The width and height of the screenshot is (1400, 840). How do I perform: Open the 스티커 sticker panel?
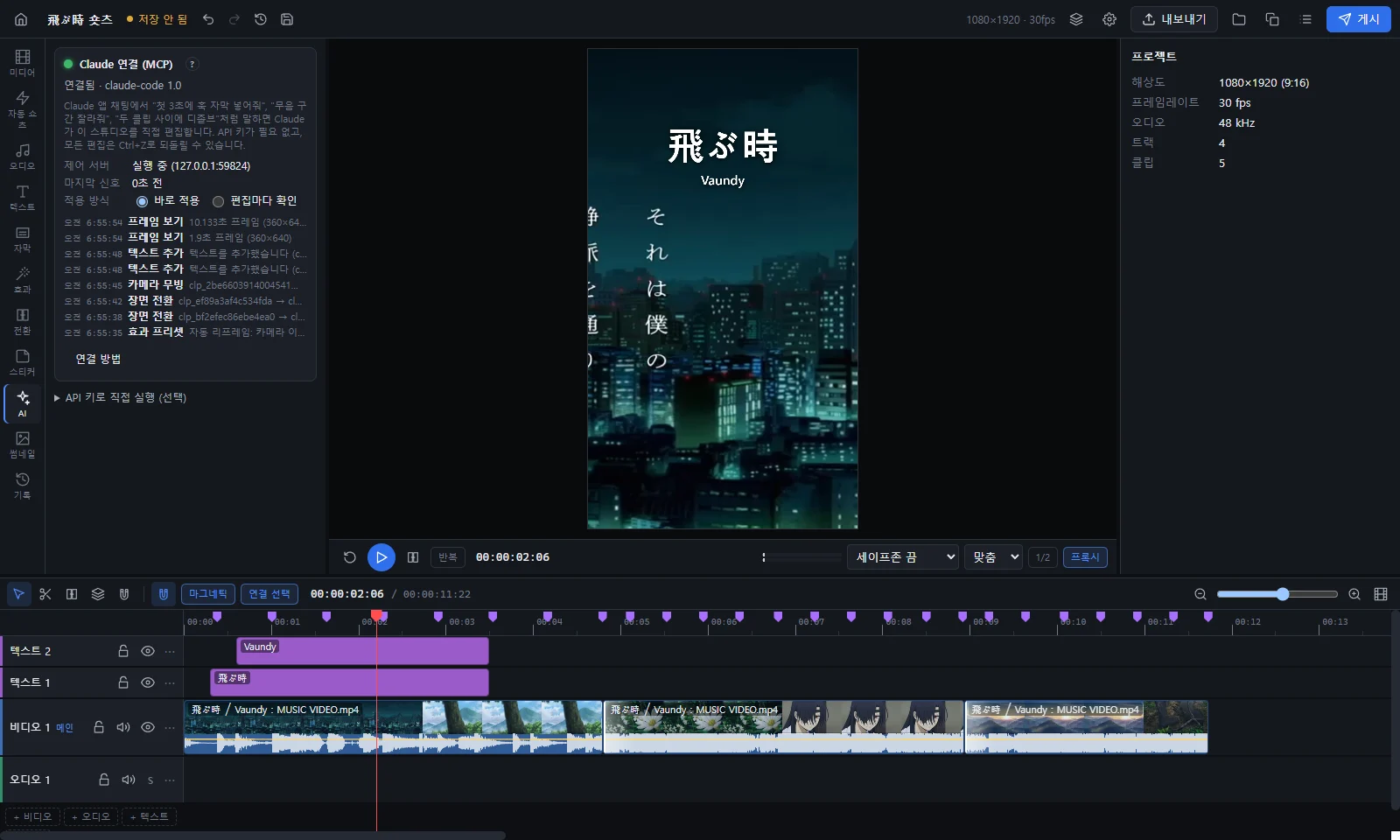23,362
